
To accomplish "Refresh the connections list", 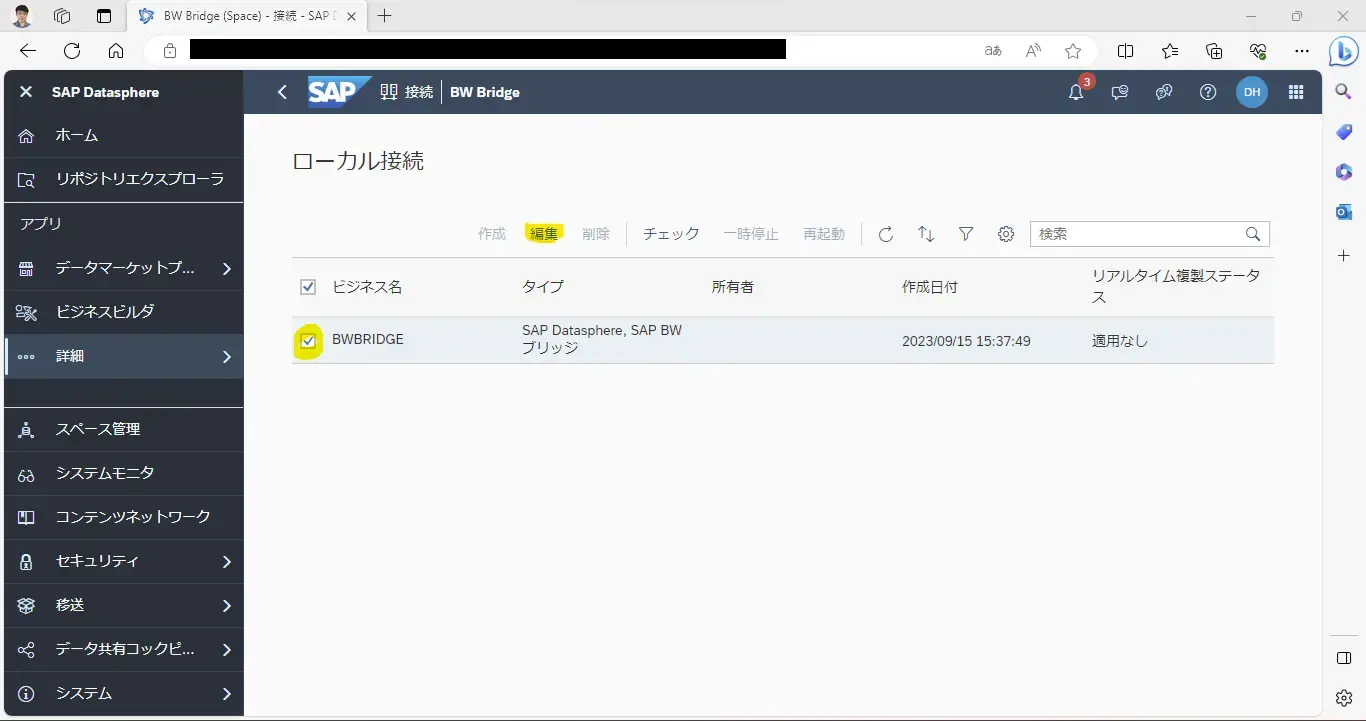I will 886,234.
